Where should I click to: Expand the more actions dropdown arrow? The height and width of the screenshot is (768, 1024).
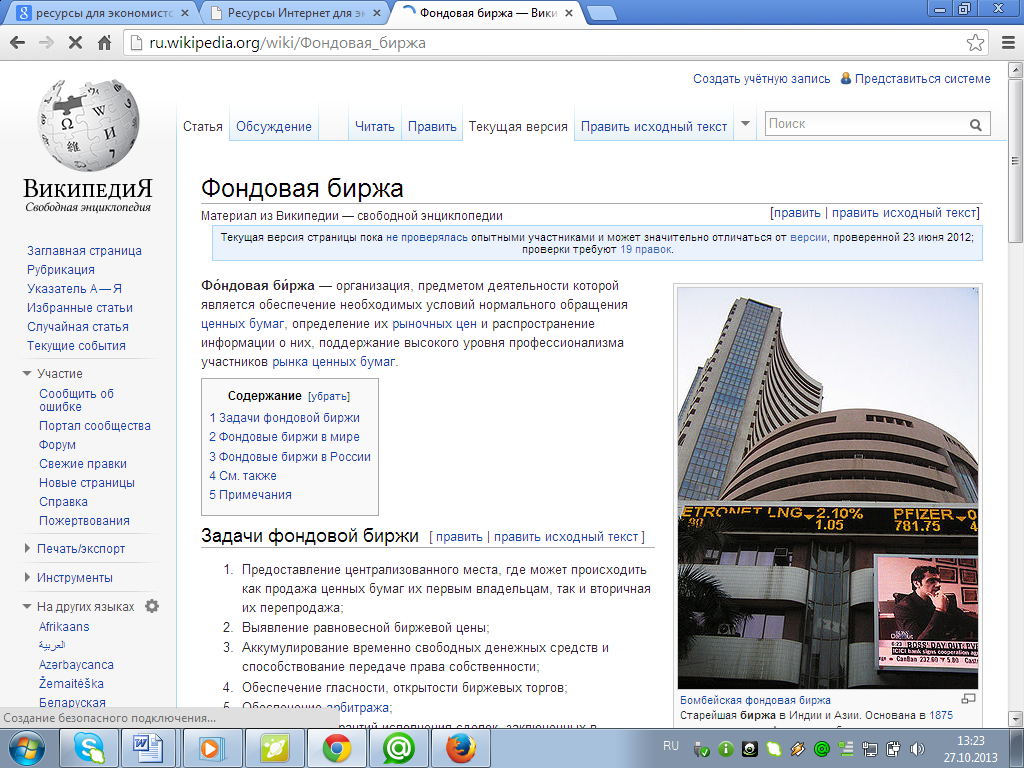(745, 123)
